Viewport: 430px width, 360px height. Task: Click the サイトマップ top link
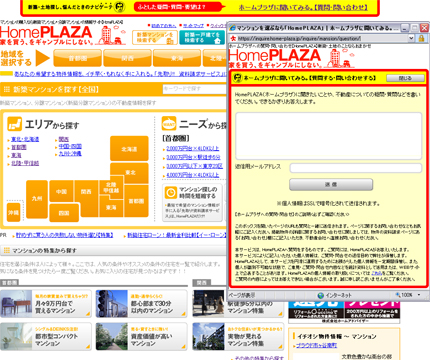point(193,25)
